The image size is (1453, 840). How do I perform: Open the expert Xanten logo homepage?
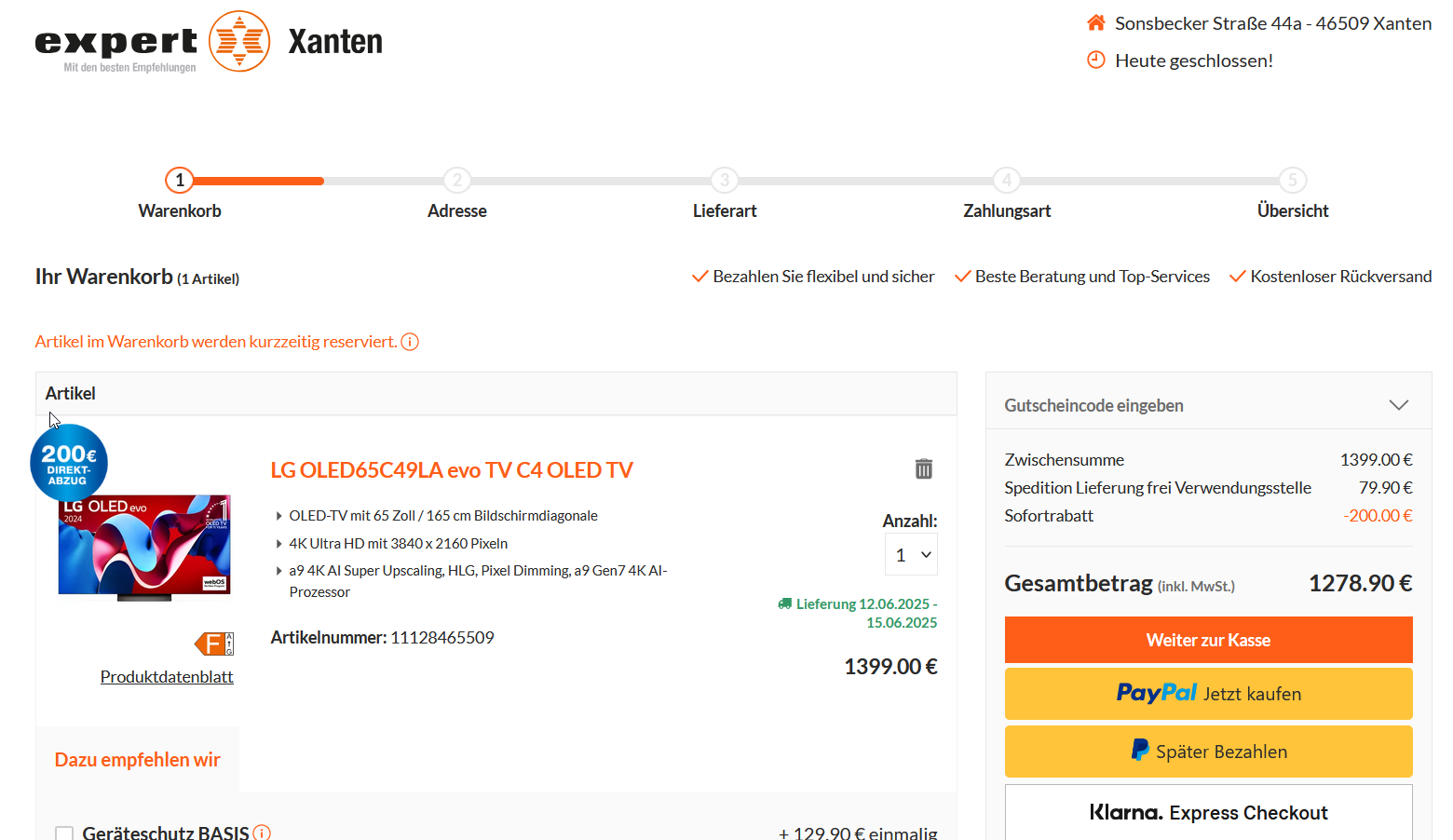209,42
